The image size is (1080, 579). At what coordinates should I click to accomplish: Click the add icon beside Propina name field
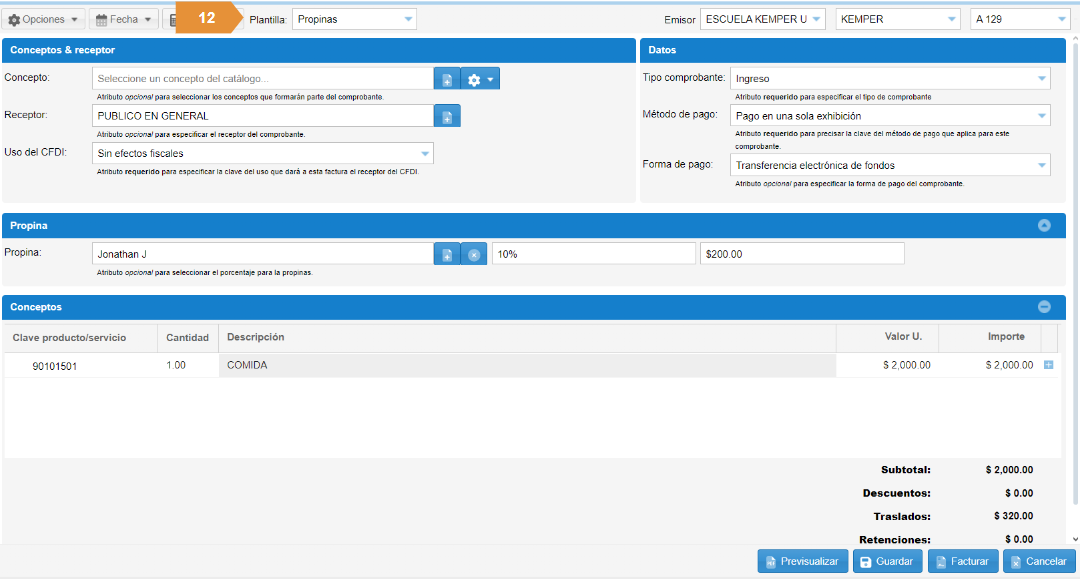pyautogui.click(x=447, y=254)
